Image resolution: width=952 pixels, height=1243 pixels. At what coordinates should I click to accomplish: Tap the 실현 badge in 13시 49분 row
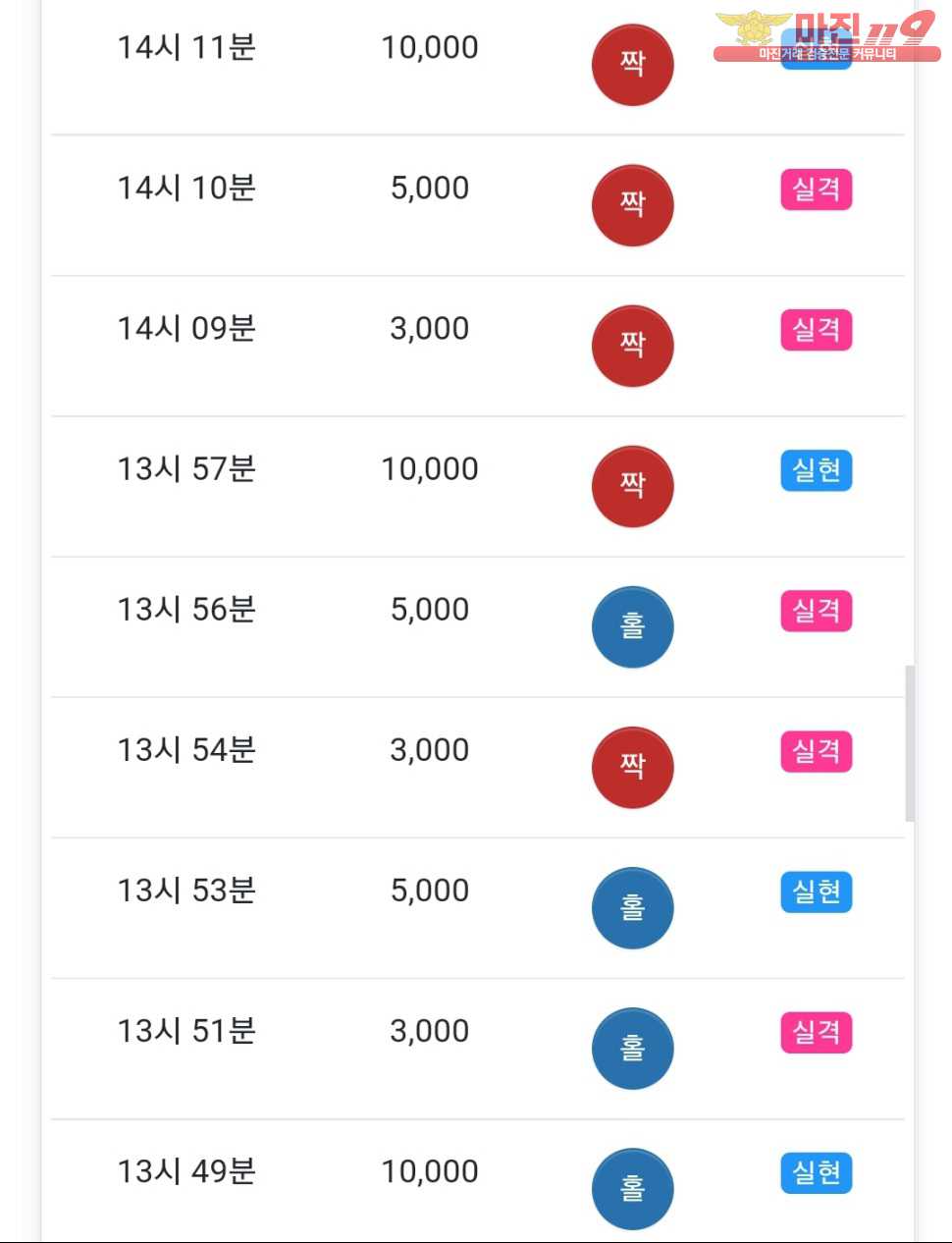coord(816,1172)
